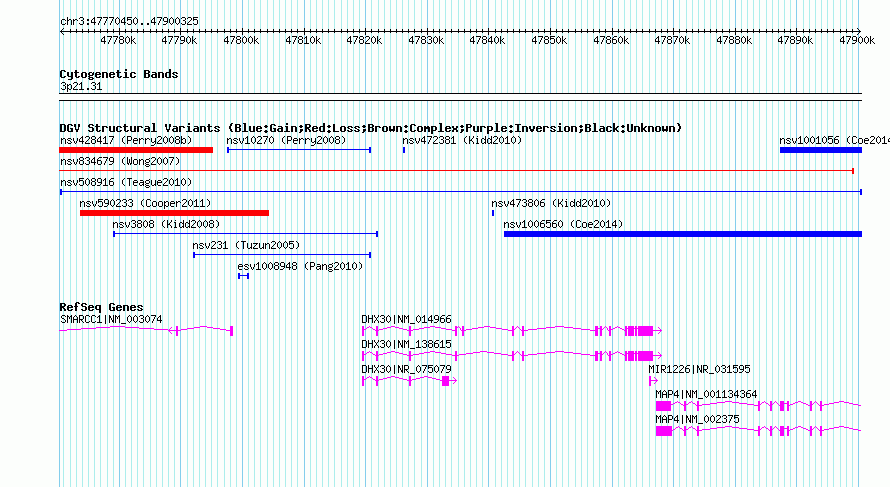
Task: Click the 47790k ruler position
Action: point(179,40)
